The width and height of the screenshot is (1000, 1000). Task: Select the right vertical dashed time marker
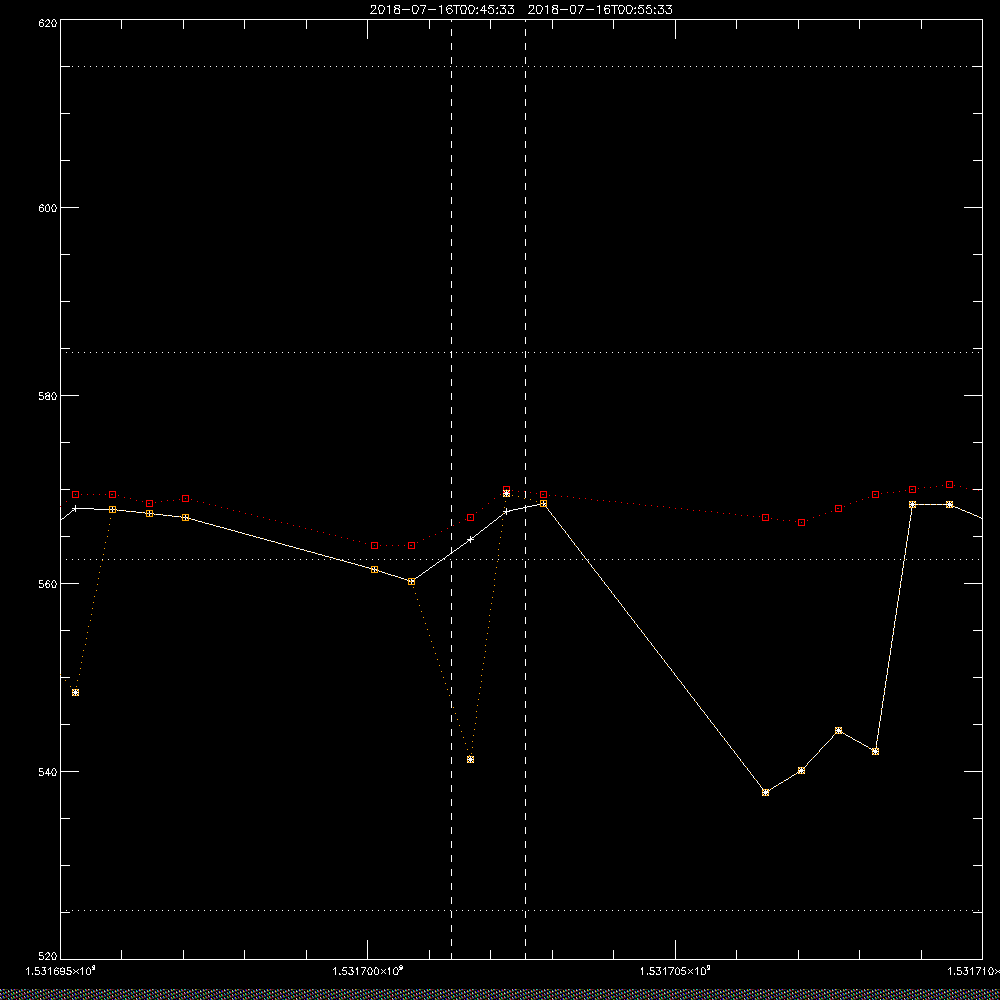[x=526, y=489]
